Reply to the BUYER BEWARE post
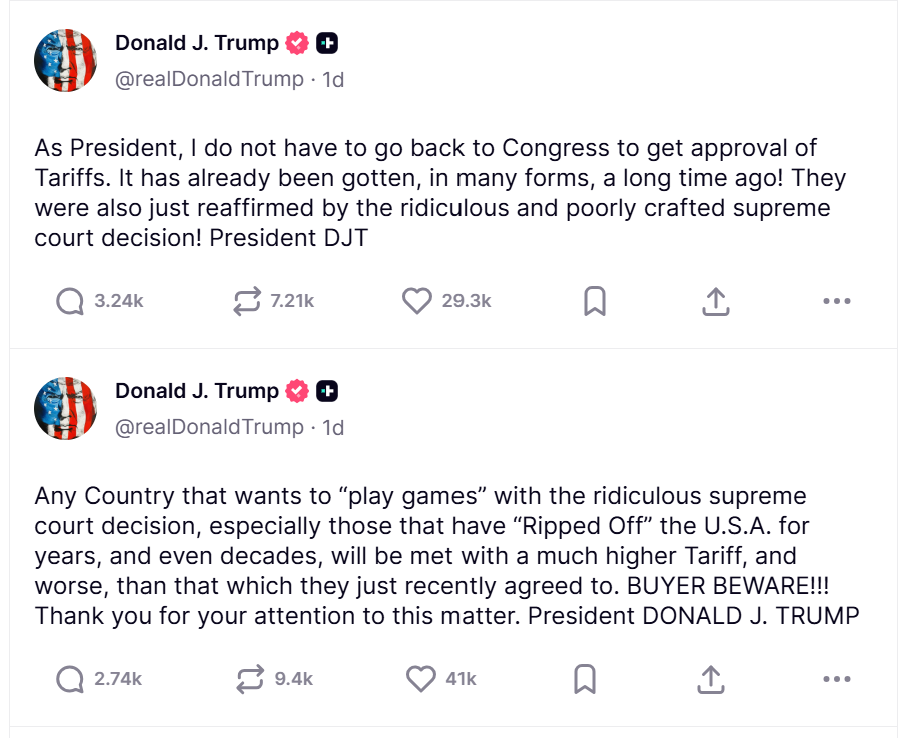Screen dimensions: 916x738 [x=70, y=679]
